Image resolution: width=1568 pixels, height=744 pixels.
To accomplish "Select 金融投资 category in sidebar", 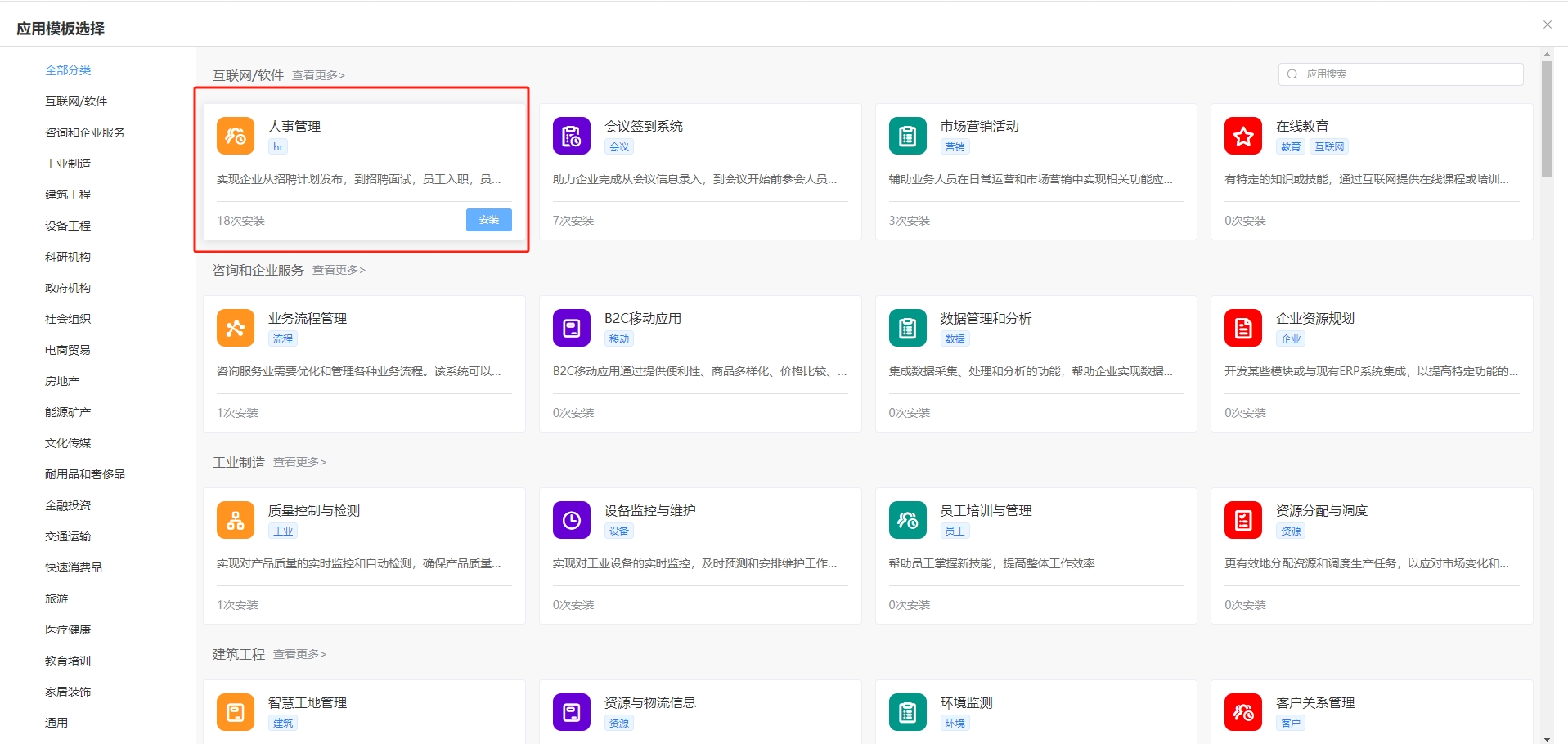I will (x=68, y=505).
